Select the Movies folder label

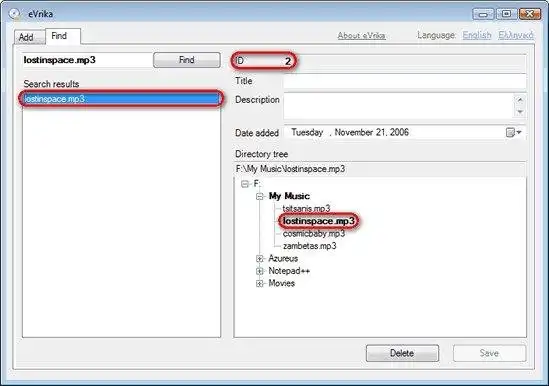click(x=282, y=283)
